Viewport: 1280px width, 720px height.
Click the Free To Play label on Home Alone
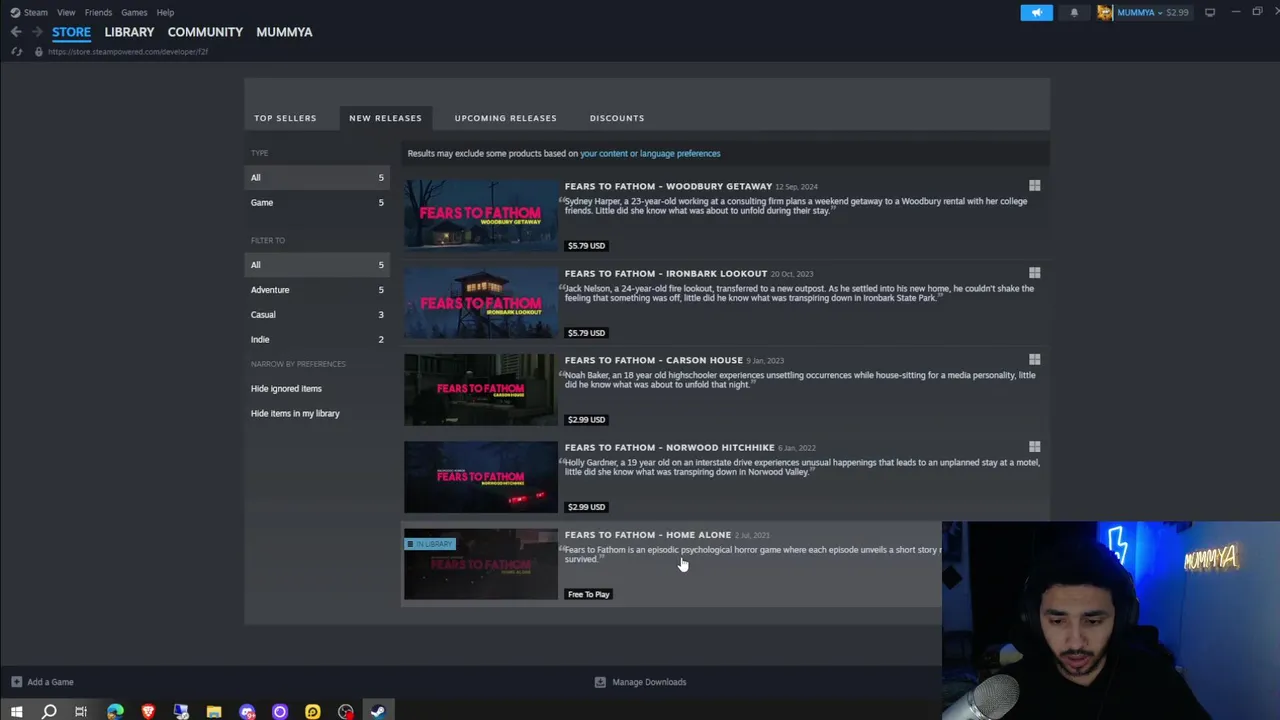(x=588, y=594)
